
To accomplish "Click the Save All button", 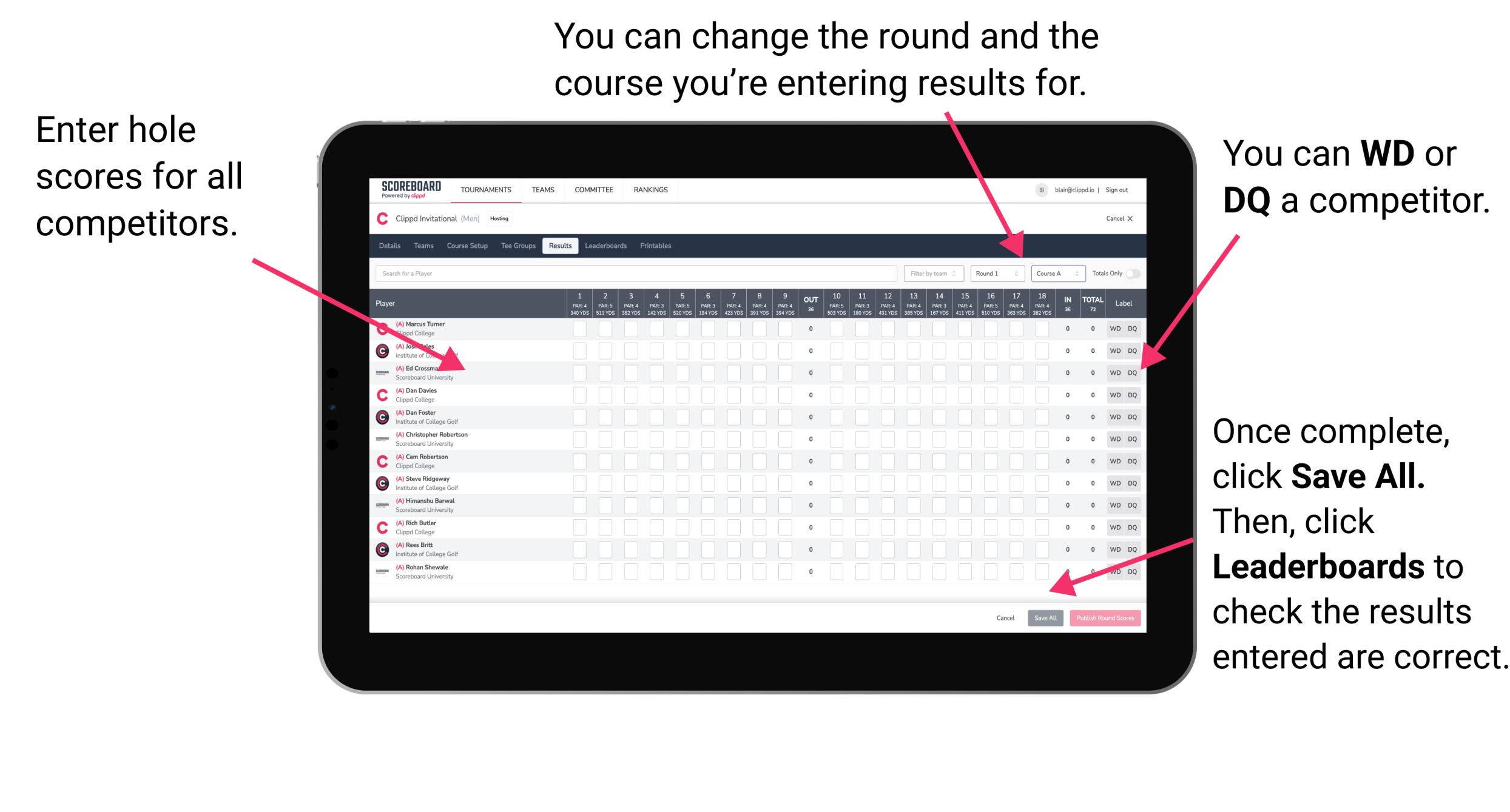I will pos(1044,616).
